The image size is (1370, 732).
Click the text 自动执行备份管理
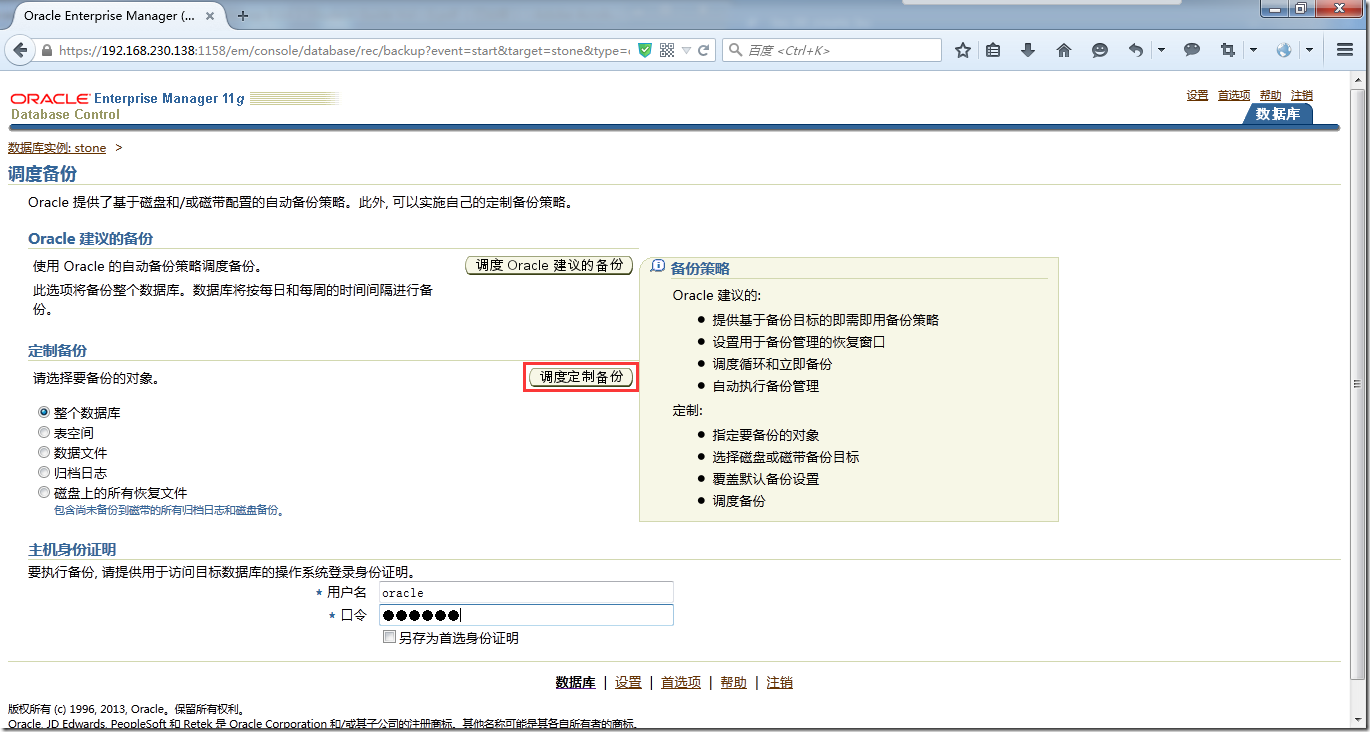coord(766,386)
